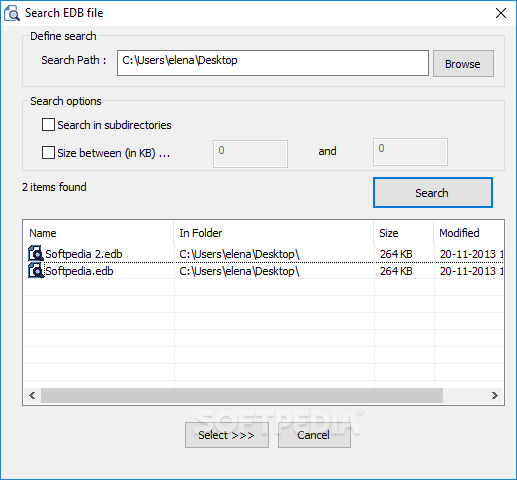517x480 pixels.
Task: Click the Browse button
Action: (463, 64)
